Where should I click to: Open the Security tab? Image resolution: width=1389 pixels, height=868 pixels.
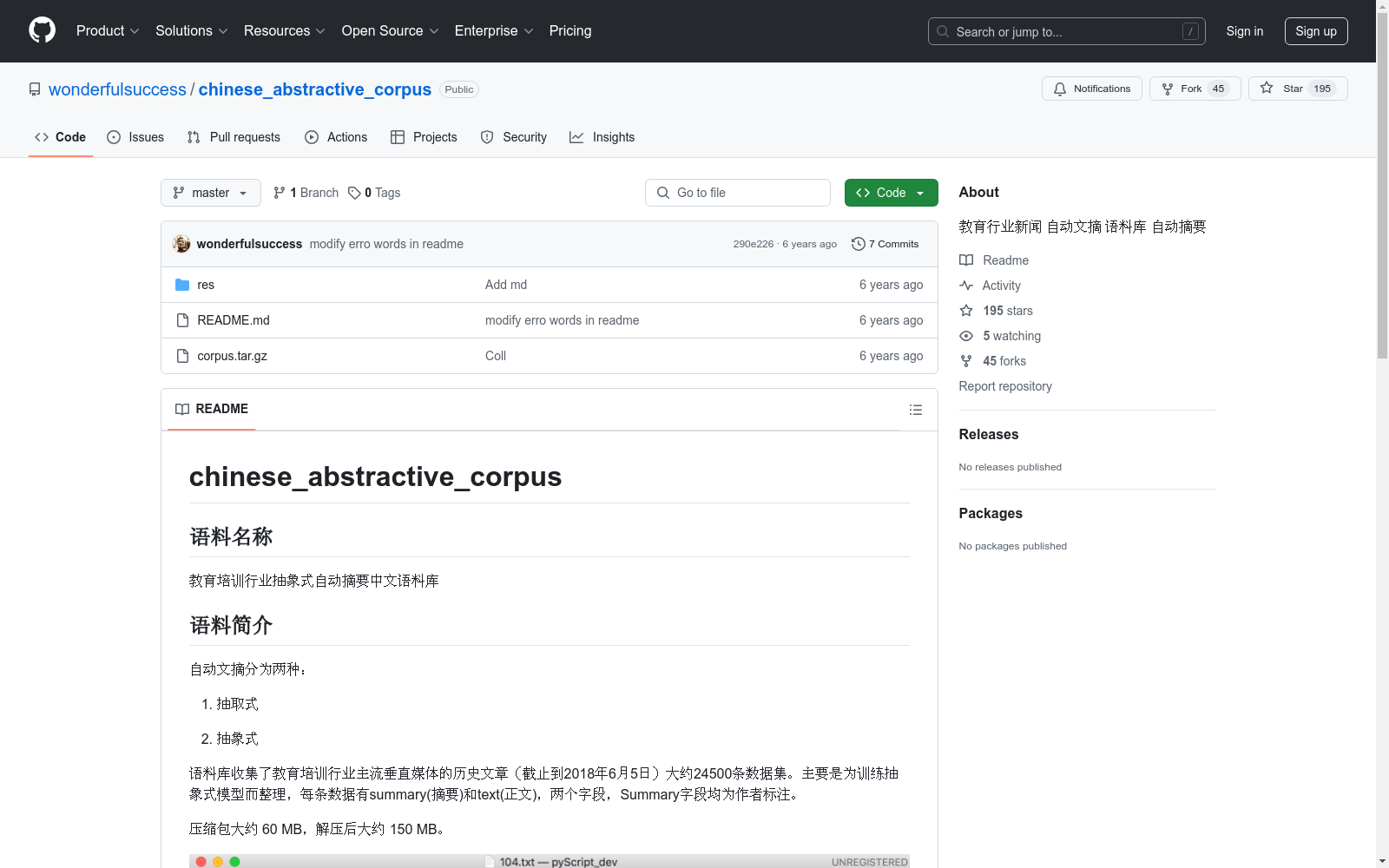coord(513,137)
